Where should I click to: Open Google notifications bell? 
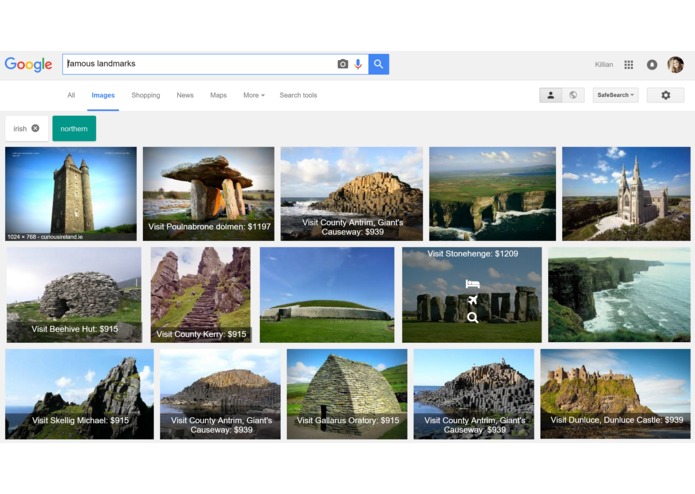pyautogui.click(x=652, y=65)
